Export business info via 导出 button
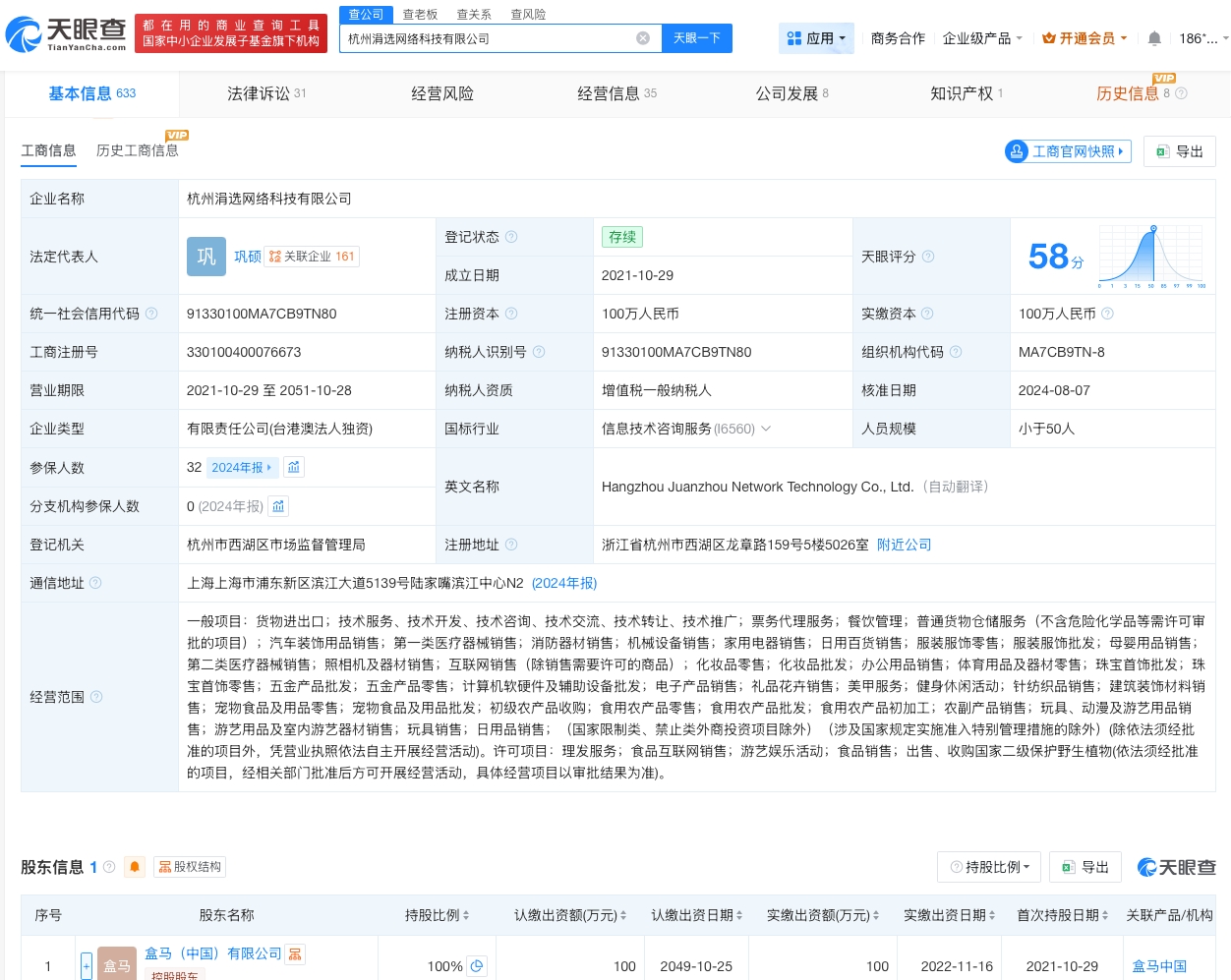This screenshot has height=980, width=1231. [x=1180, y=151]
